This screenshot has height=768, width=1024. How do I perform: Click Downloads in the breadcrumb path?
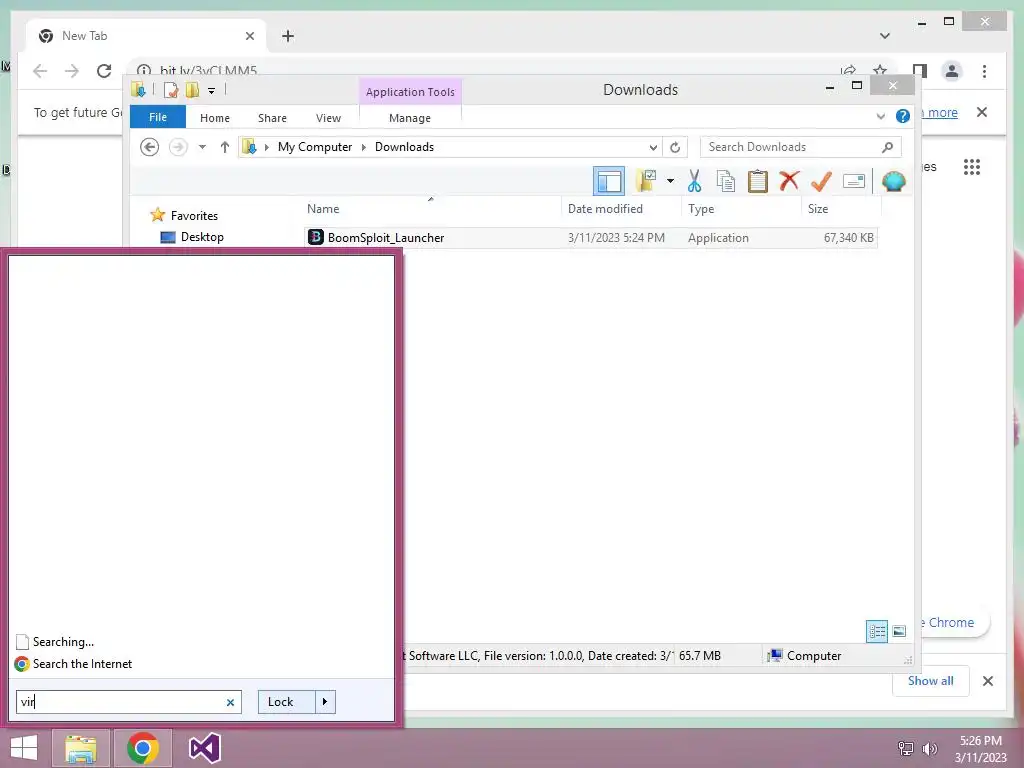(404, 147)
